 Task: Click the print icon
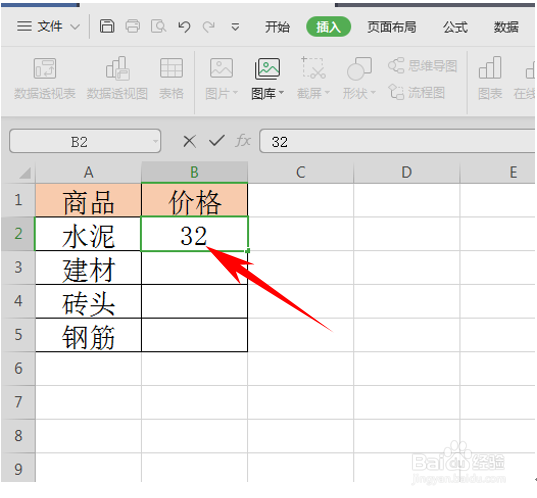[x=133, y=26]
